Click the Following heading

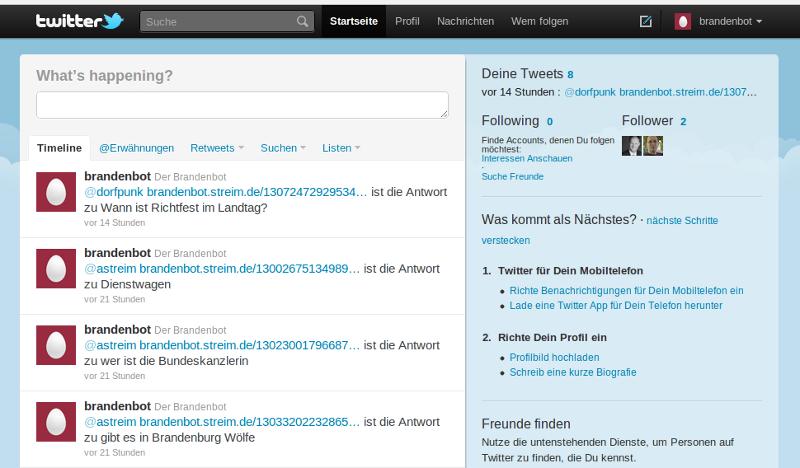510,120
